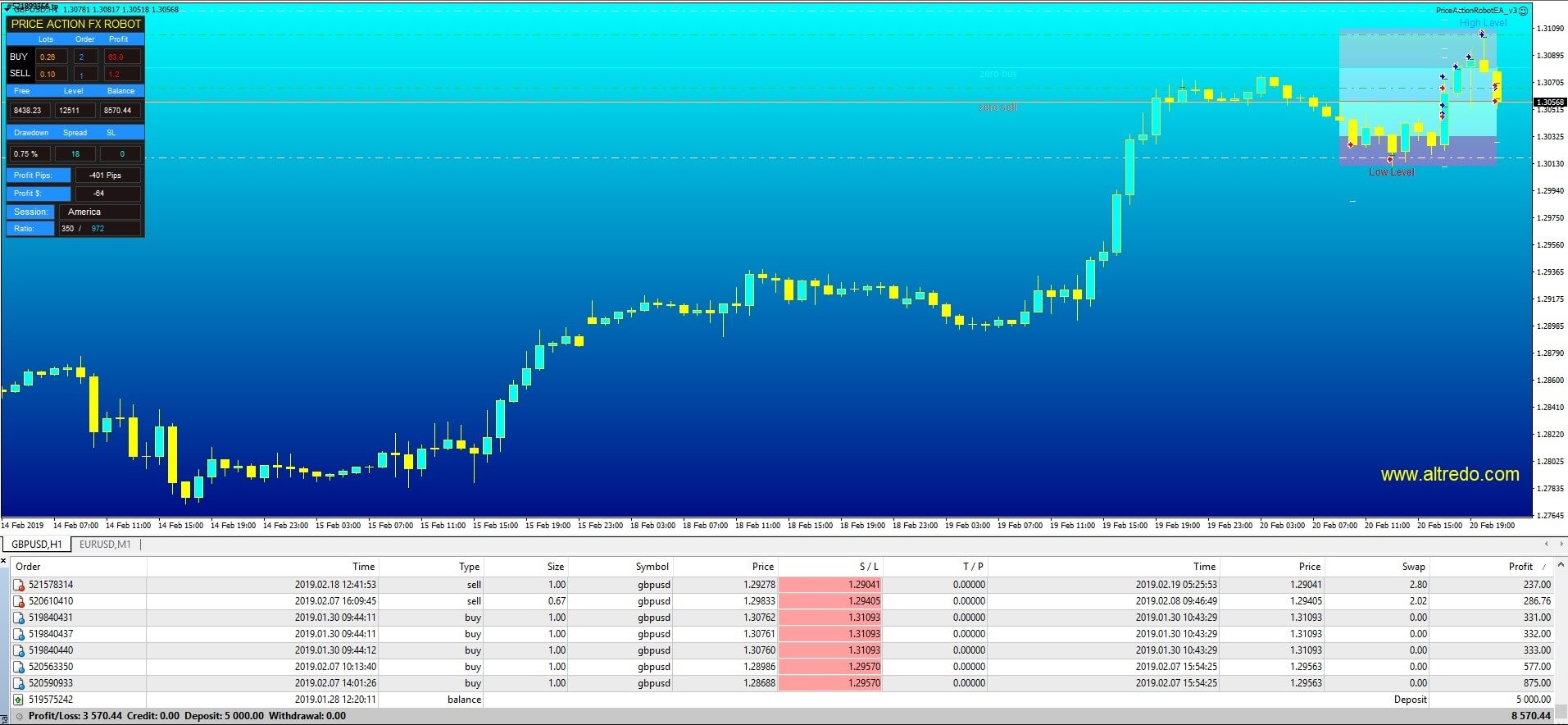Screen dimensions: 1568x725
Task: Click the Profit/Loss: 3 570.44 summary text
Action: (75, 716)
